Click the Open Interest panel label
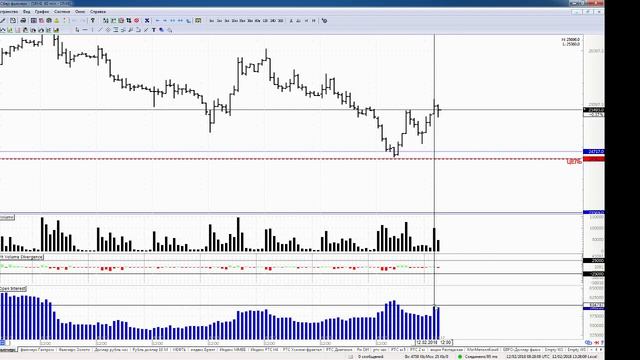The width and height of the screenshot is (640, 360). tap(13, 289)
